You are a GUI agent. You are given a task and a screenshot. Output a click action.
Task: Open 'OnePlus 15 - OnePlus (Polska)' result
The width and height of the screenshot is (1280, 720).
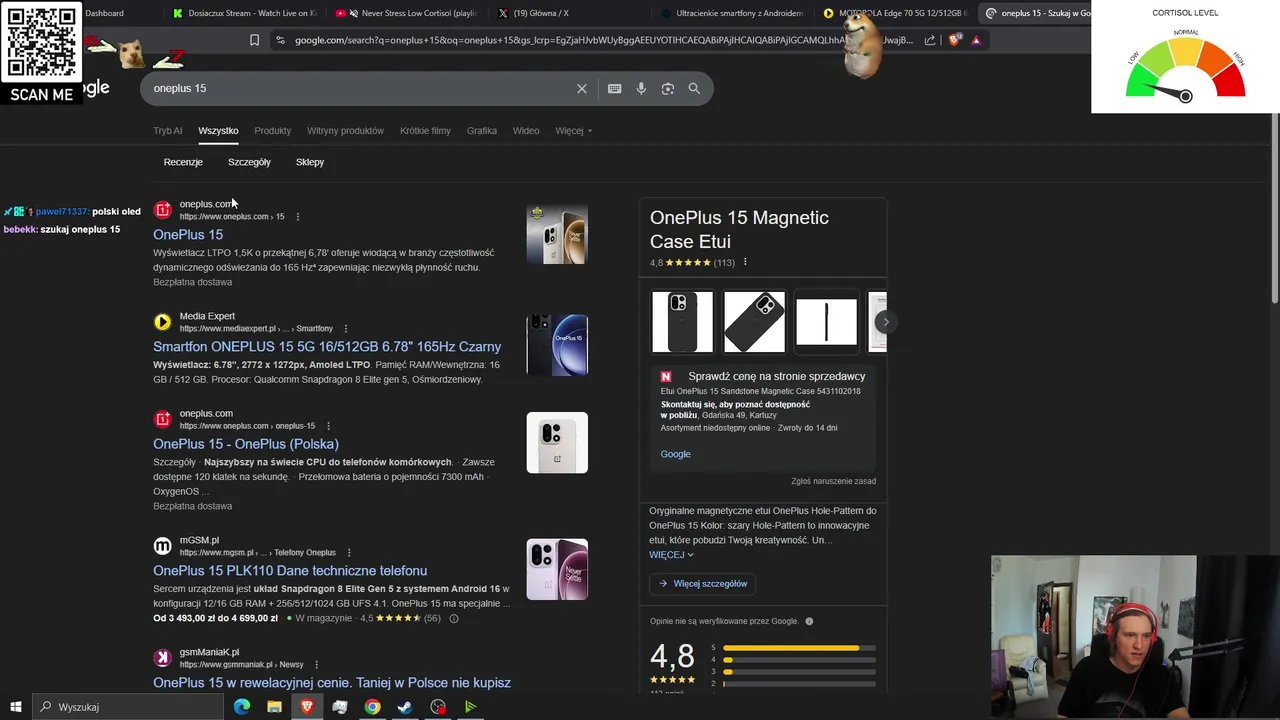tap(246, 444)
